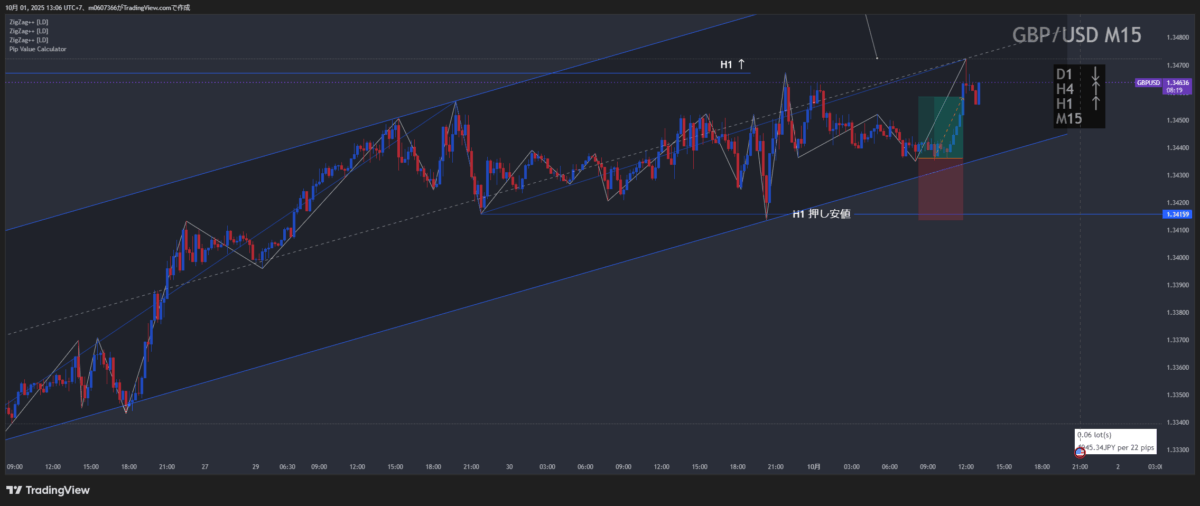Click the US flag economic event icon
Screen dimensions: 1200x506
click(x=1079, y=453)
